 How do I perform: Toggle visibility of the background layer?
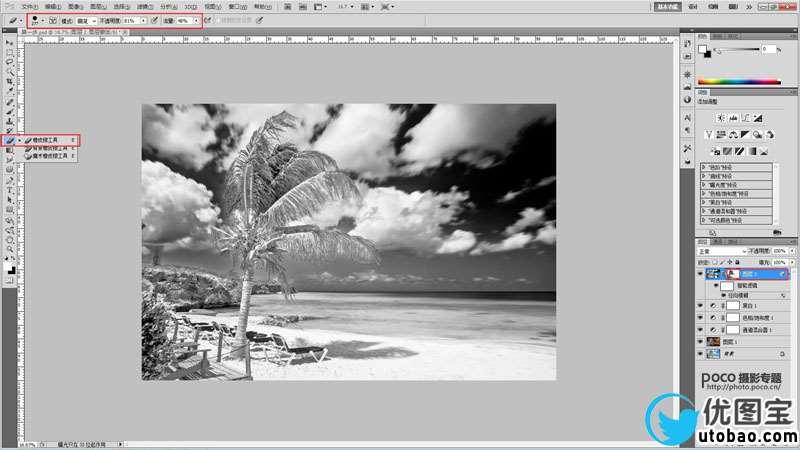pos(699,353)
